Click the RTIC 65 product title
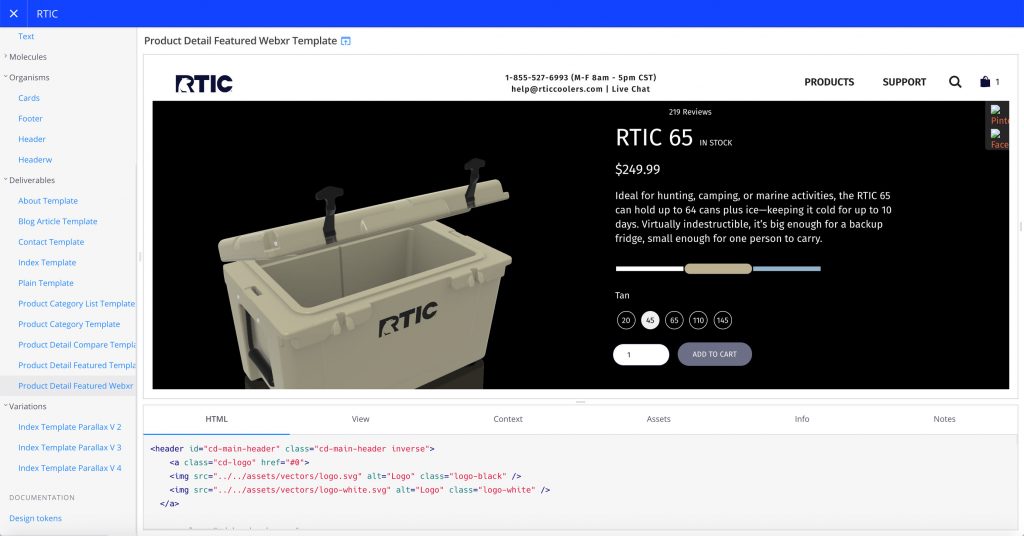 point(654,138)
